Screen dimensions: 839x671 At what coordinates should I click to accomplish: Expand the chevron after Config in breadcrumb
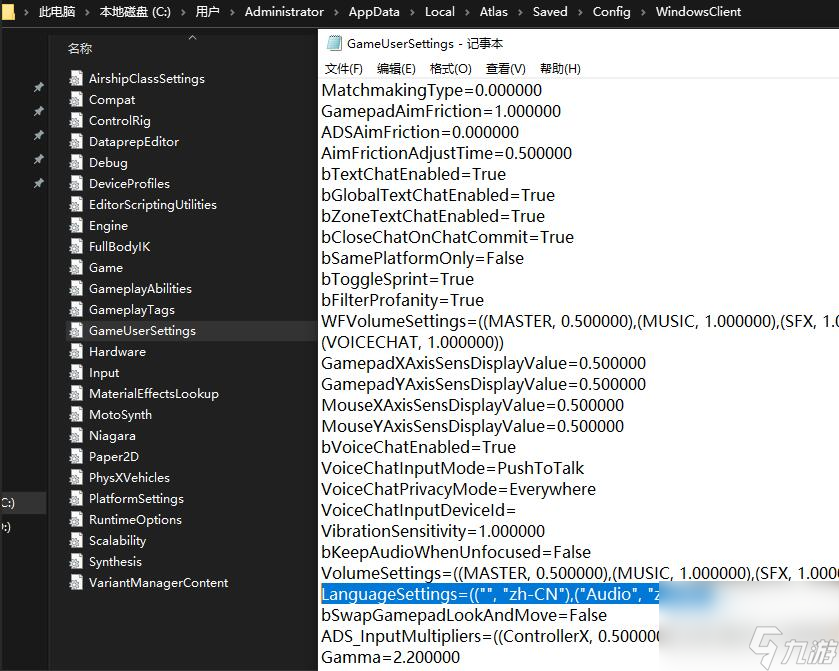click(643, 12)
